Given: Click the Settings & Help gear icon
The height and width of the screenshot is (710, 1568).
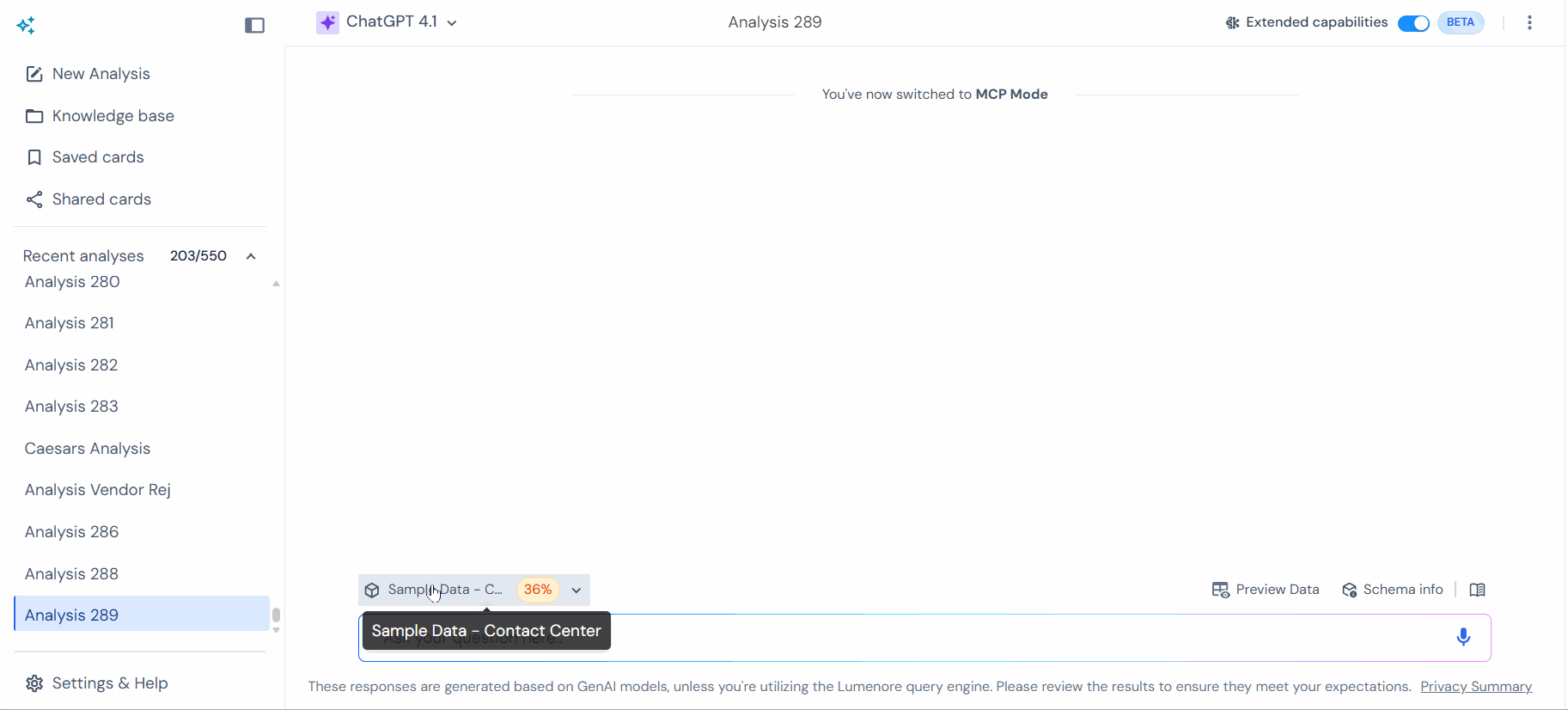Looking at the screenshot, I should tap(34, 683).
